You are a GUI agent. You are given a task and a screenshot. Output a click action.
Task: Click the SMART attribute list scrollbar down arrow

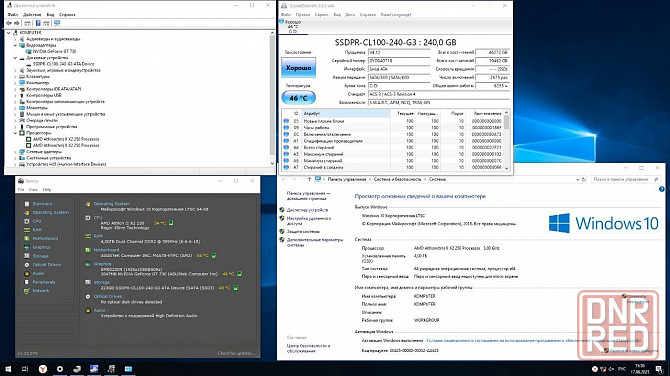click(506, 168)
